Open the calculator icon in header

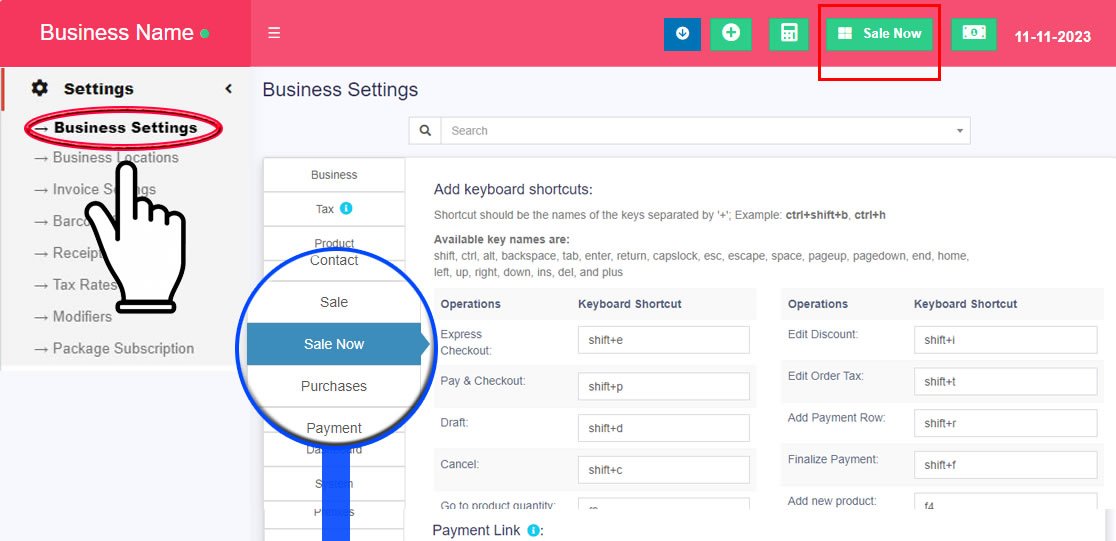(789, 33)
